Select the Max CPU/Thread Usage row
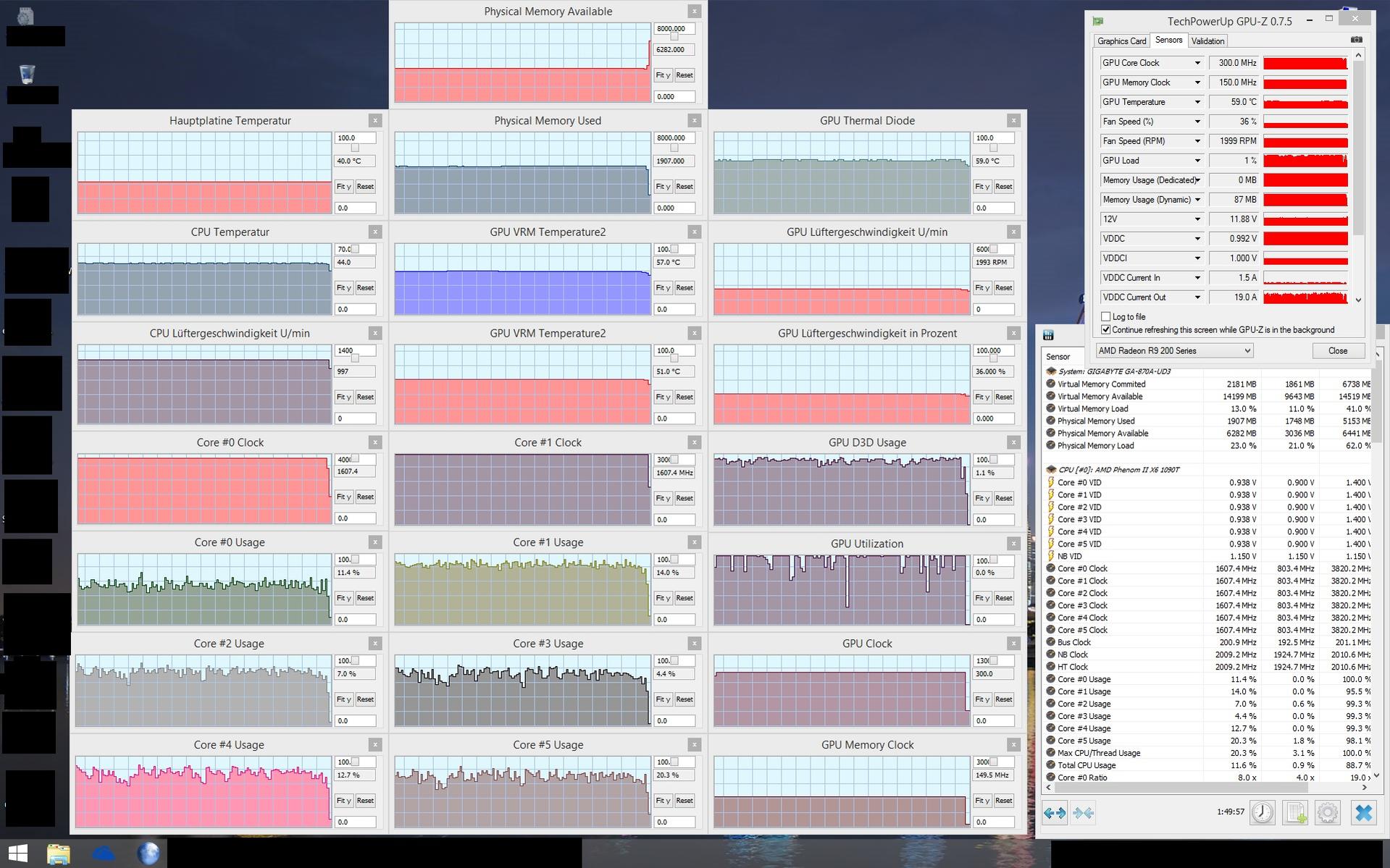This screenshot has width=1390, height=868. [1207, 753]
